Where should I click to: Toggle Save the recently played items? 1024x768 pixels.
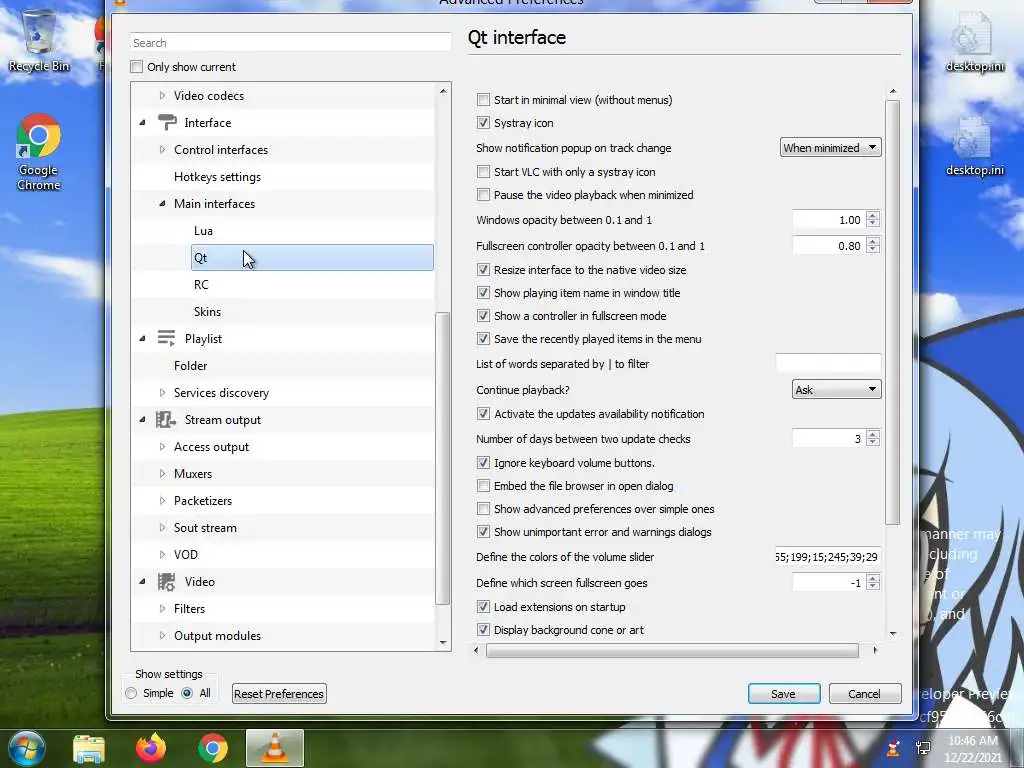[x=483, y=339]
